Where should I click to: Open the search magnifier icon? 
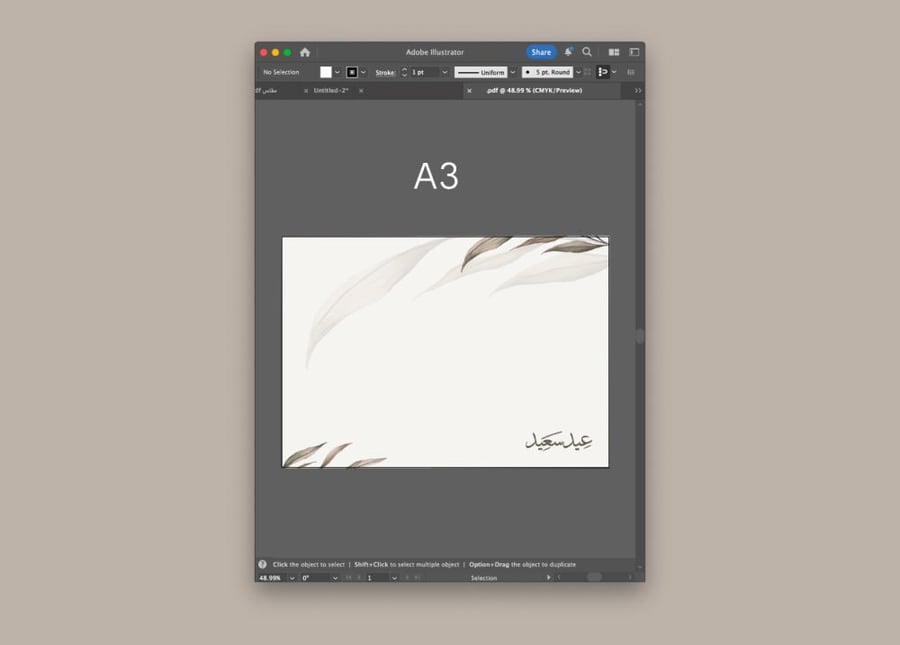click(587, 52)
